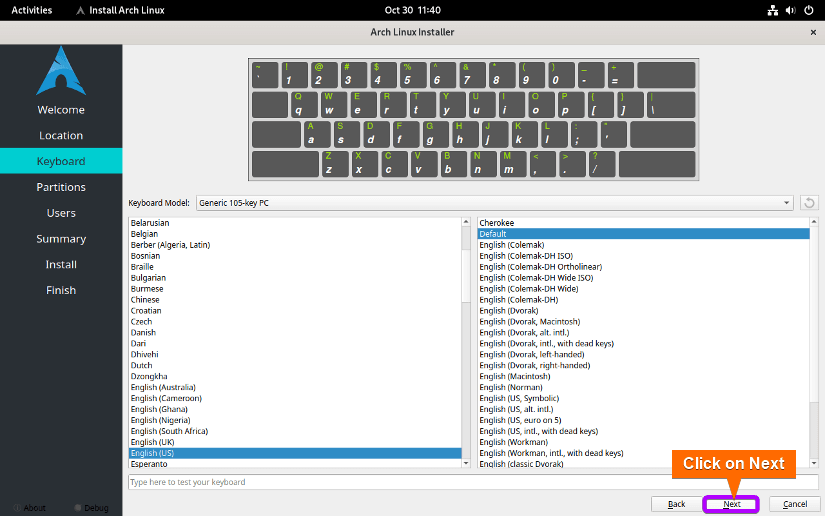This screenshot has height=516, width=825.
Task: Open the Install Arch Linux app menu
Action: click(x=120, y=10)
